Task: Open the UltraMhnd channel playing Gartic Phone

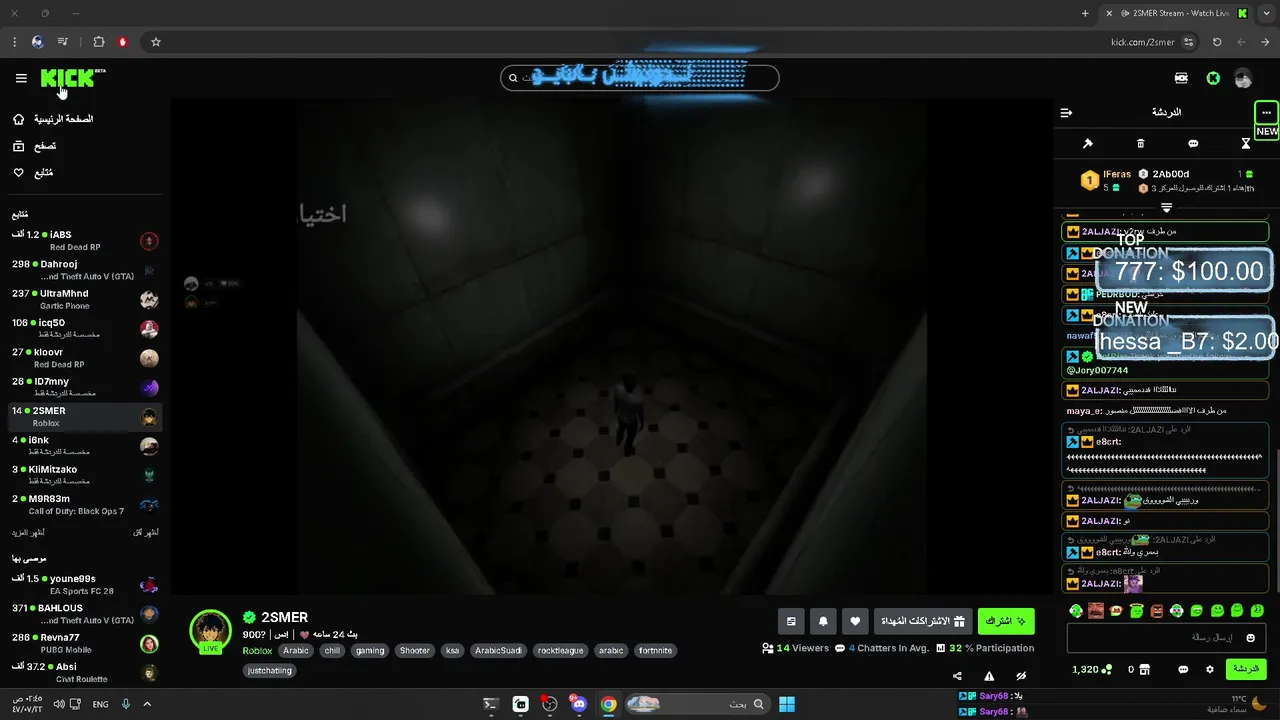Action: pyautogui.click(x=85, y=299)
